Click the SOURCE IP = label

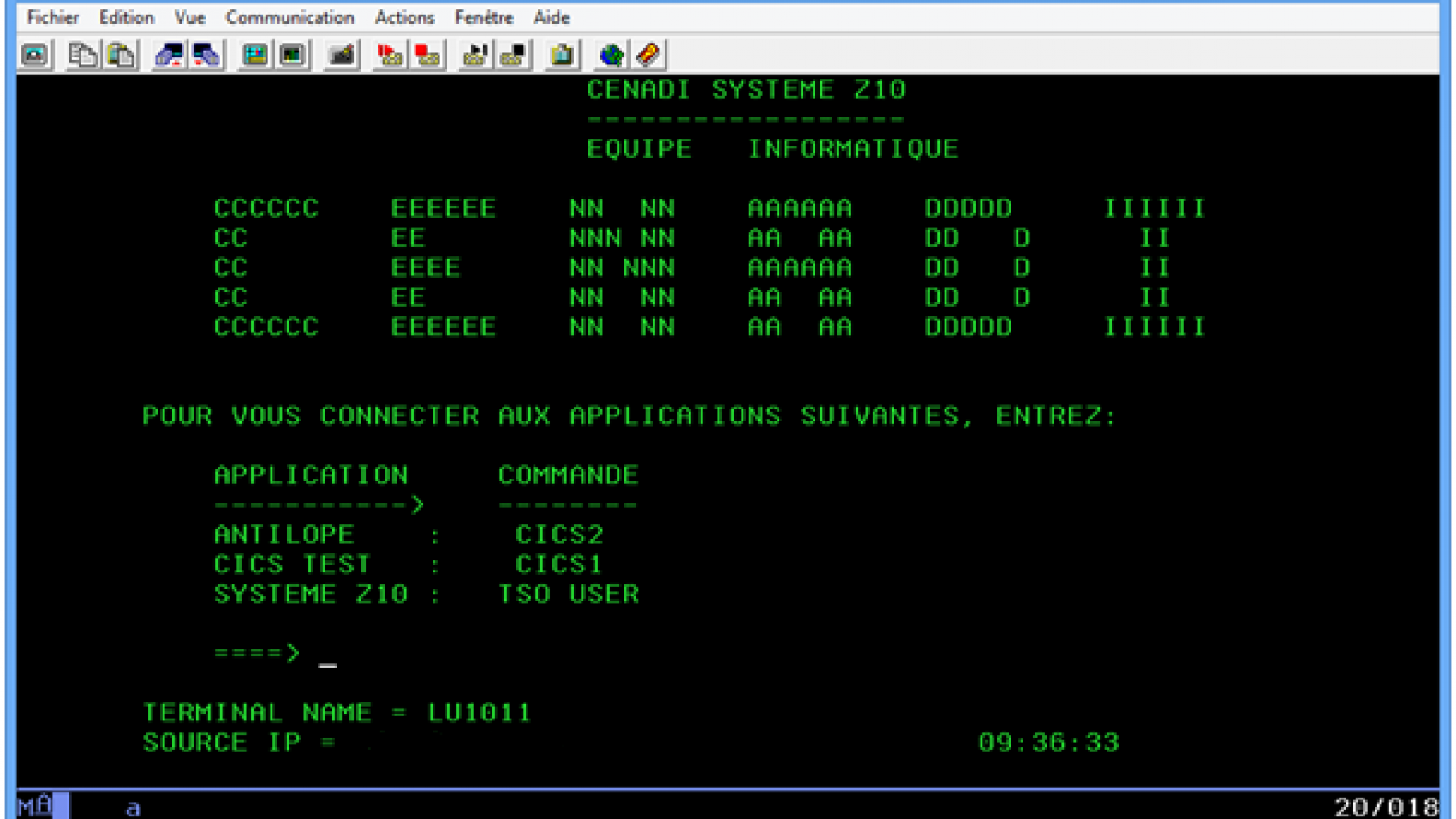(x=239, y=743)
